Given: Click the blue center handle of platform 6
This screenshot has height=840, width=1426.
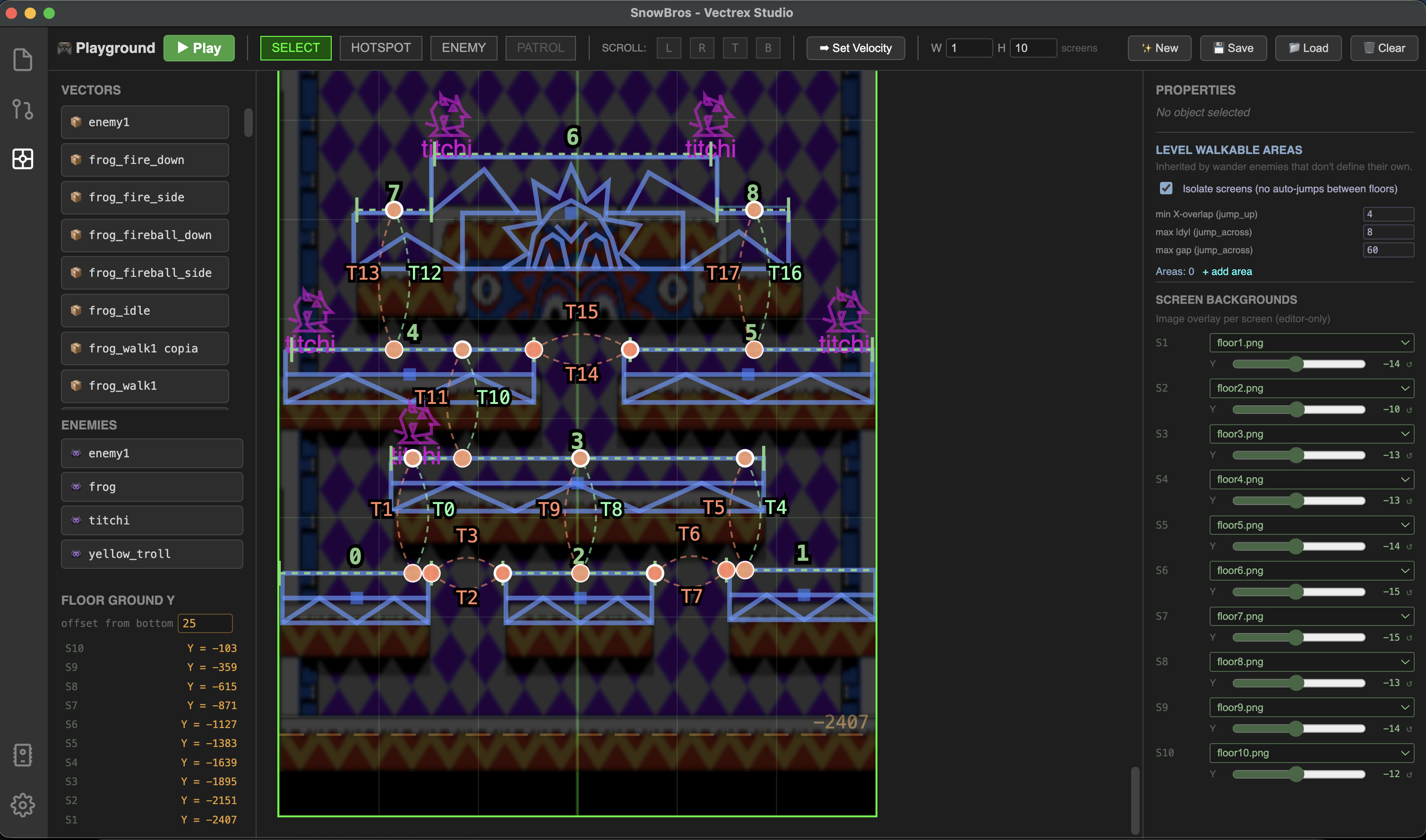Looking at the screenshot, I should pyautogui.click(x=571, y=213).
